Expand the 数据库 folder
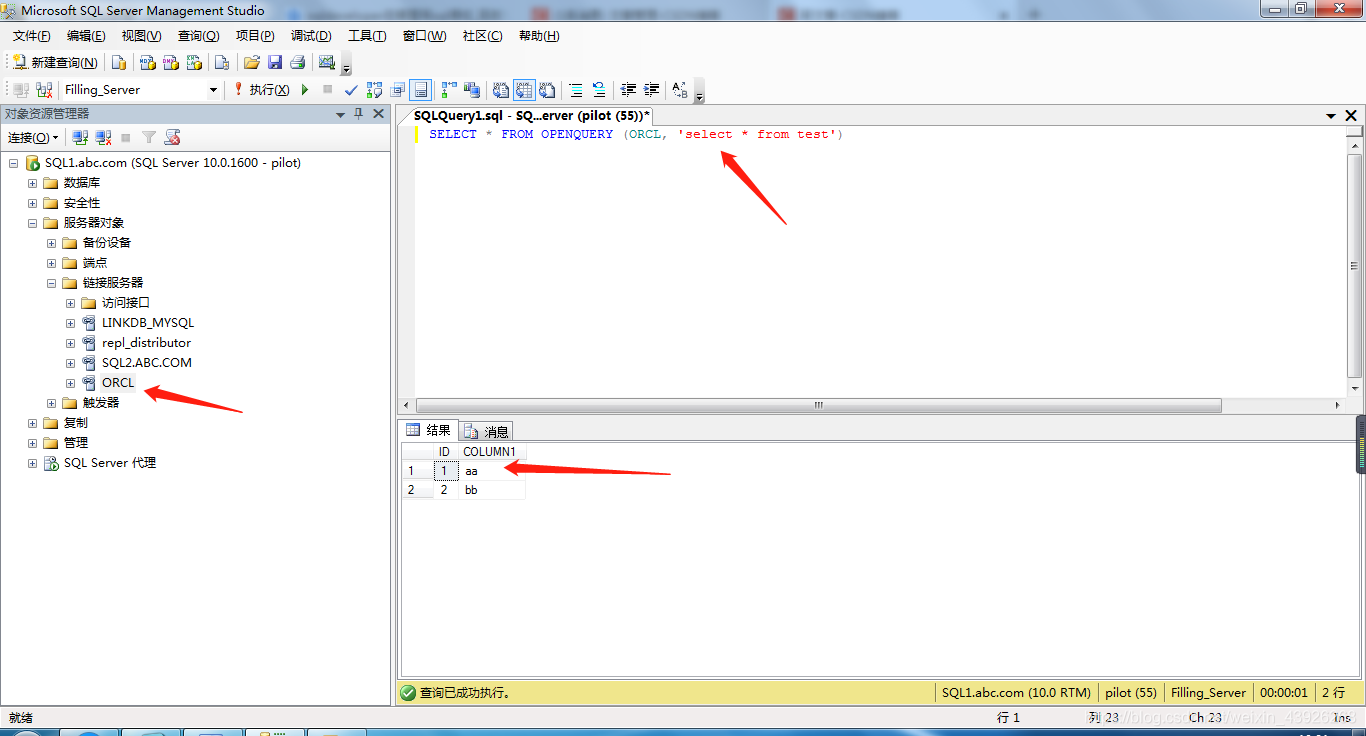This screenshot has height=736, width=1366. pos(33,183)
